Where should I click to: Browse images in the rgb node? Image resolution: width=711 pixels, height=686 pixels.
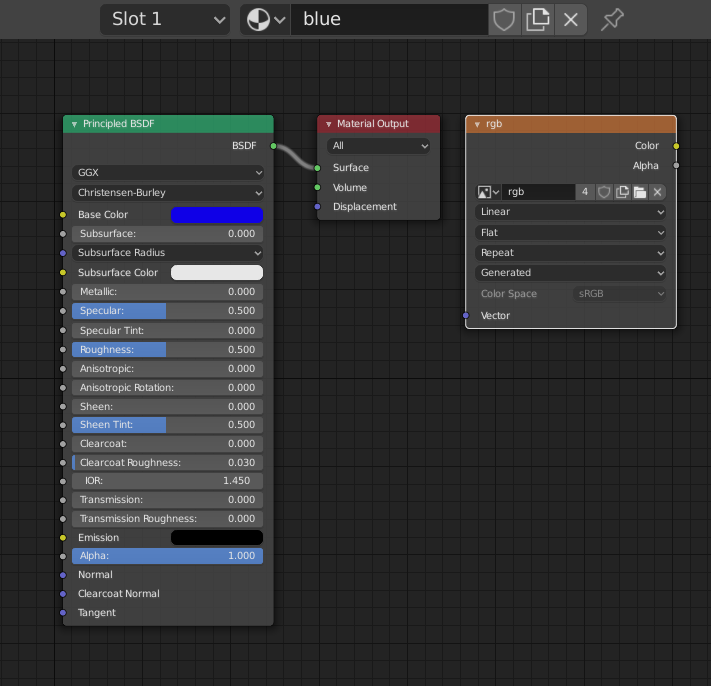[x=488, y=192]
